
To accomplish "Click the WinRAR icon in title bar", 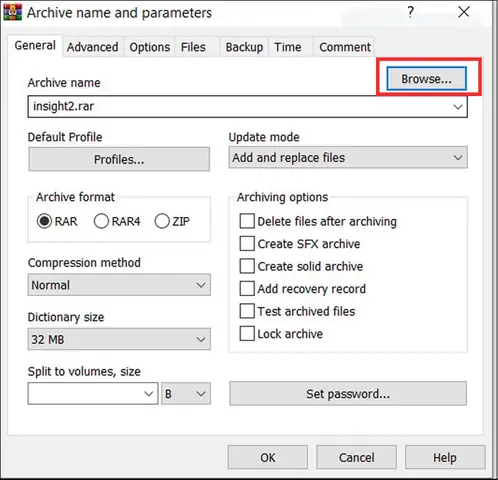I will coord(12,12).
